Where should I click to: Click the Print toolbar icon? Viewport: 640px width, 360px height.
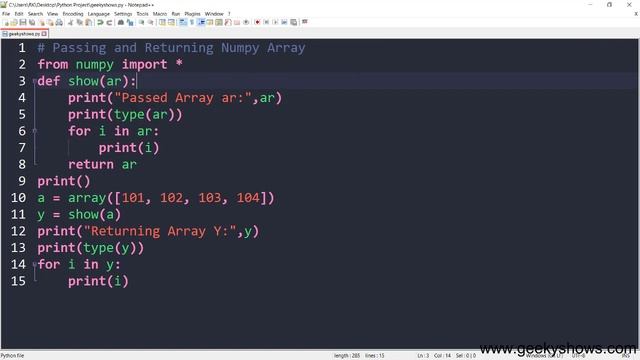pyautogui.click(x=59, y=22)
